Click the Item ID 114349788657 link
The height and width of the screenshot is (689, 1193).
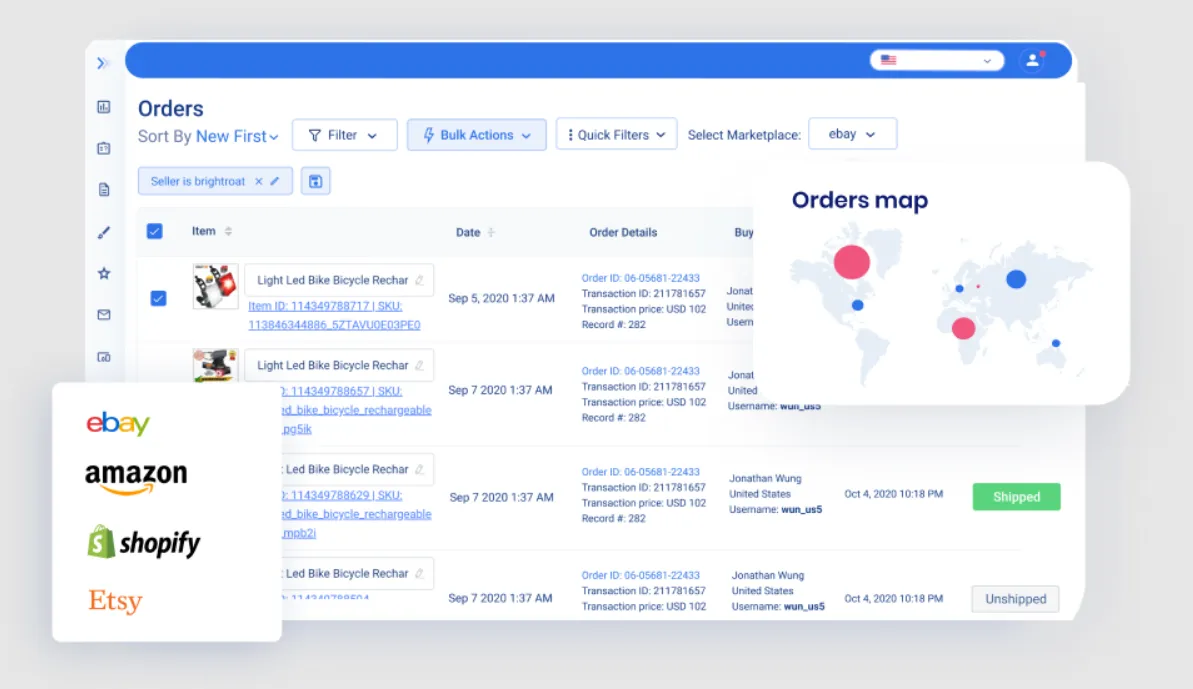pyautogui.click(x=325, y=391)
